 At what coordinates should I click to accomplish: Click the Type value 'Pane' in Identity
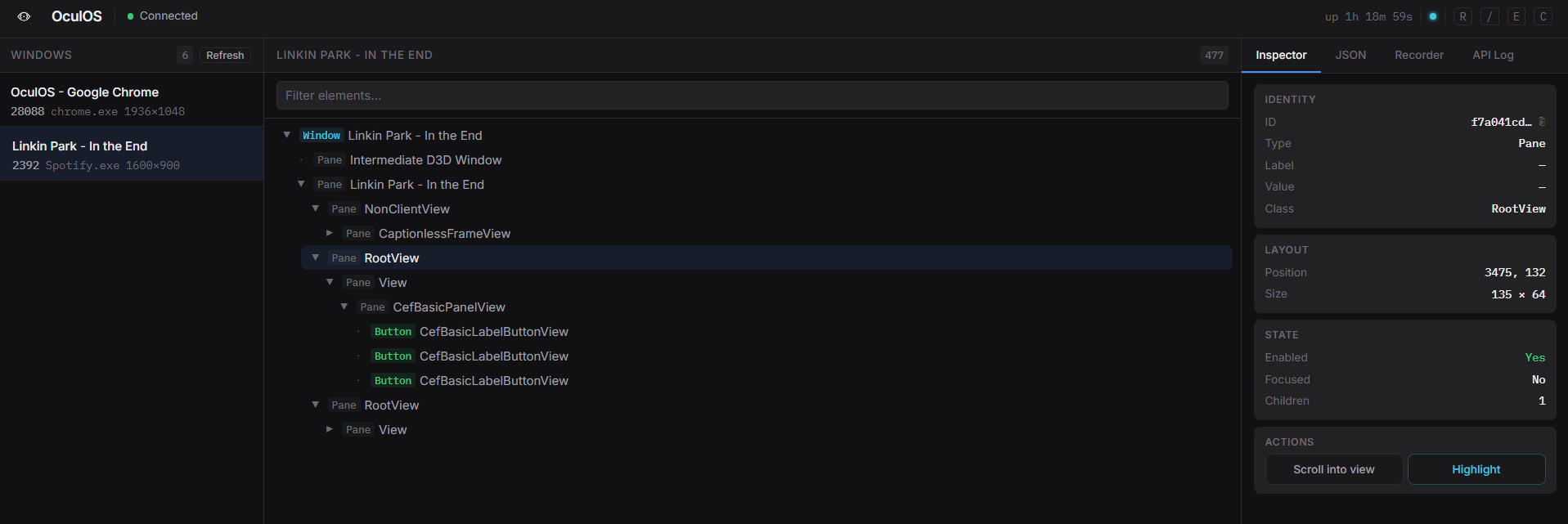tap(1532, 143)
